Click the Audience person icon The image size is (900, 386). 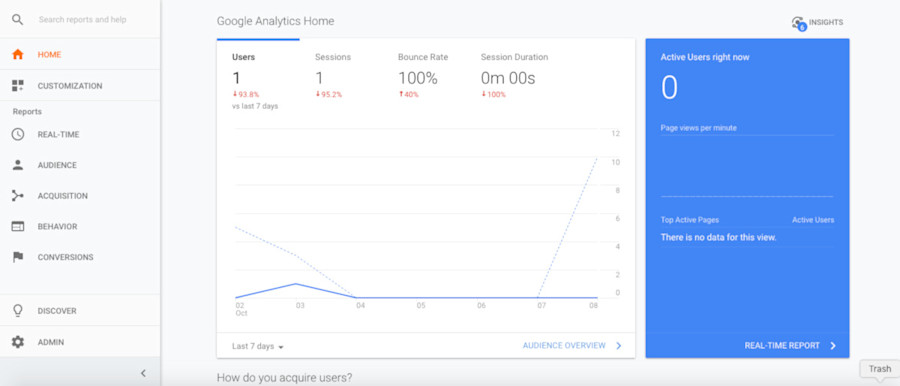(18, 165)
